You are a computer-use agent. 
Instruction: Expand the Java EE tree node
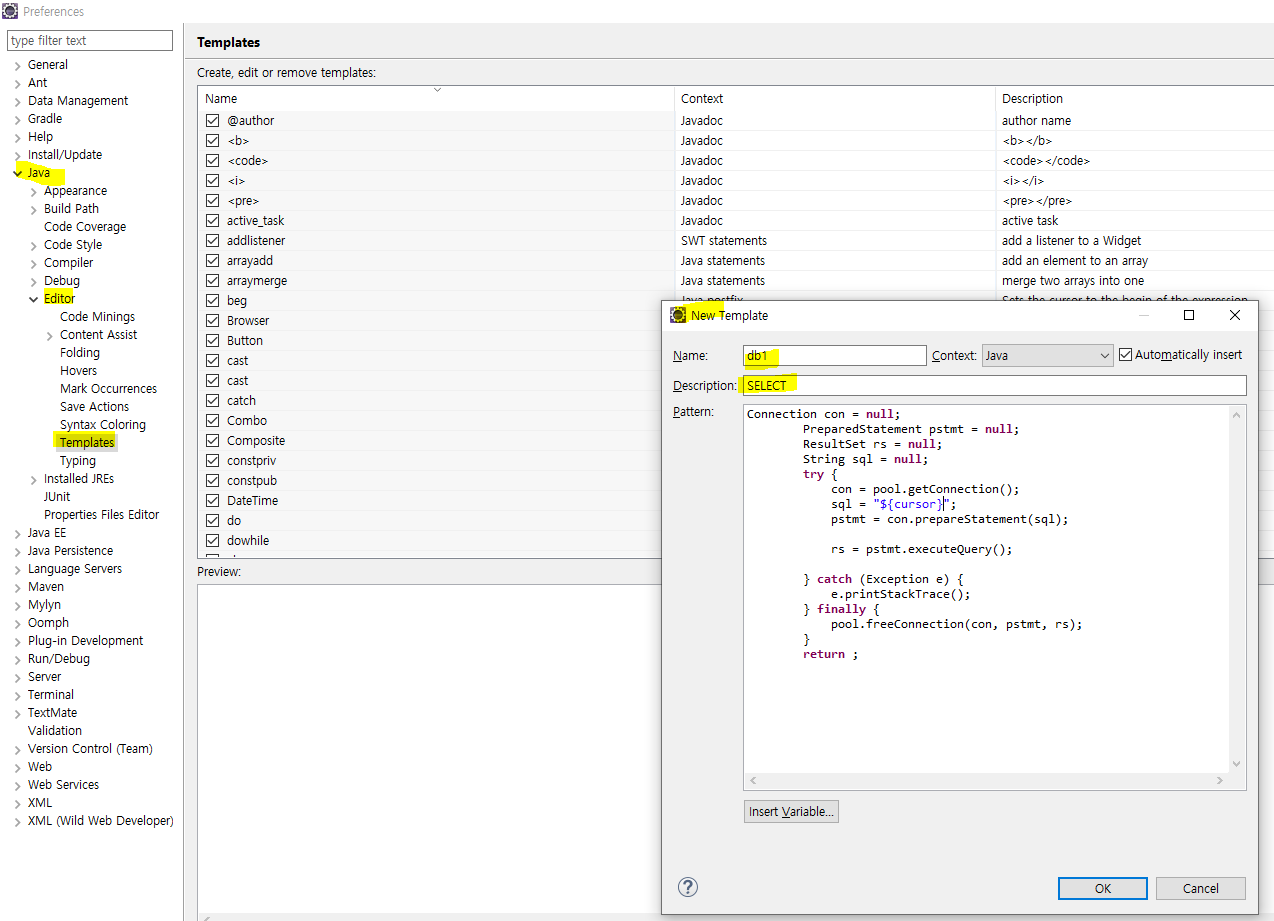coord(18,533)
